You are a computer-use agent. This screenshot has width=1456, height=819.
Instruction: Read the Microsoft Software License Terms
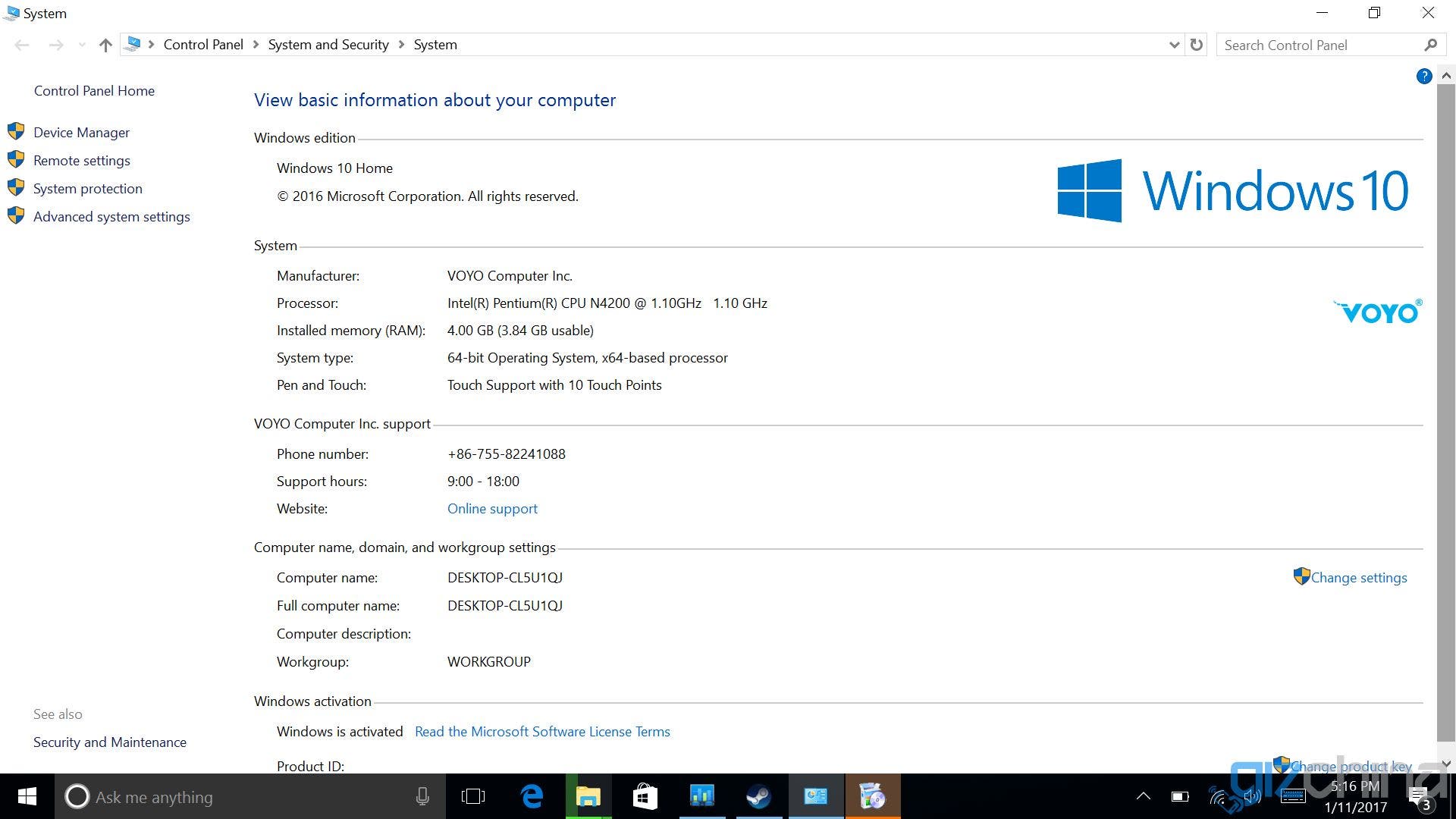point(542,732)
